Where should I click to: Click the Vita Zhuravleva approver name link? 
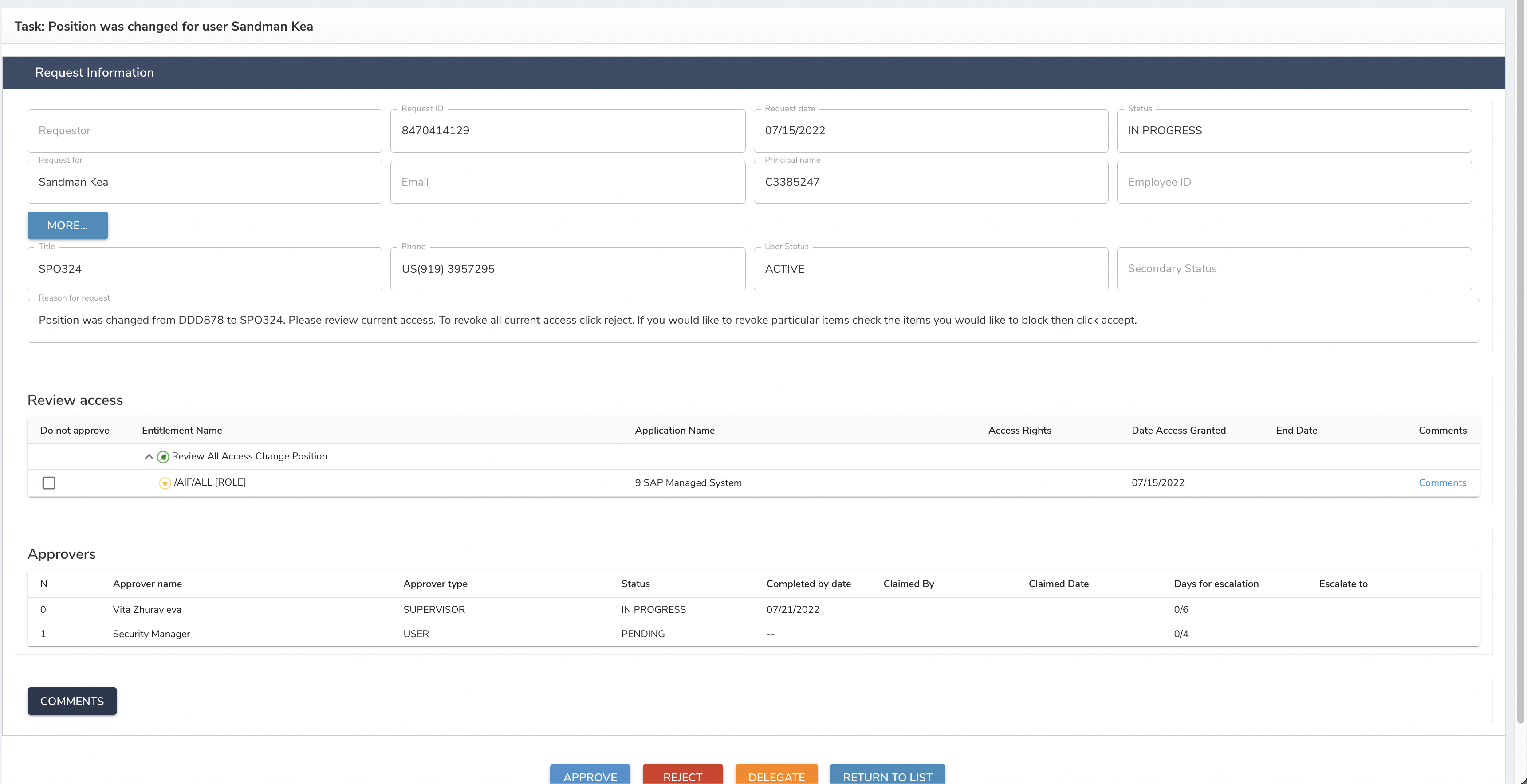coord(147,609)
